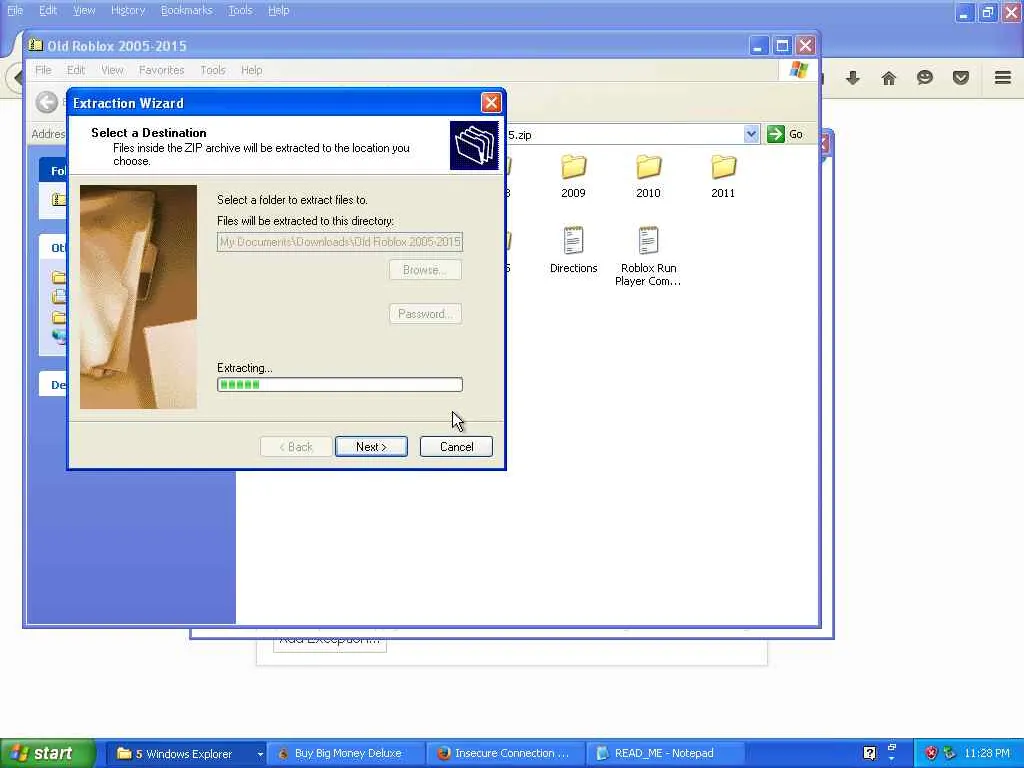The image size is (1024, 768).
Task: Click the network connection tray icon
Action: pyautogui.click(x=949, y=753)
